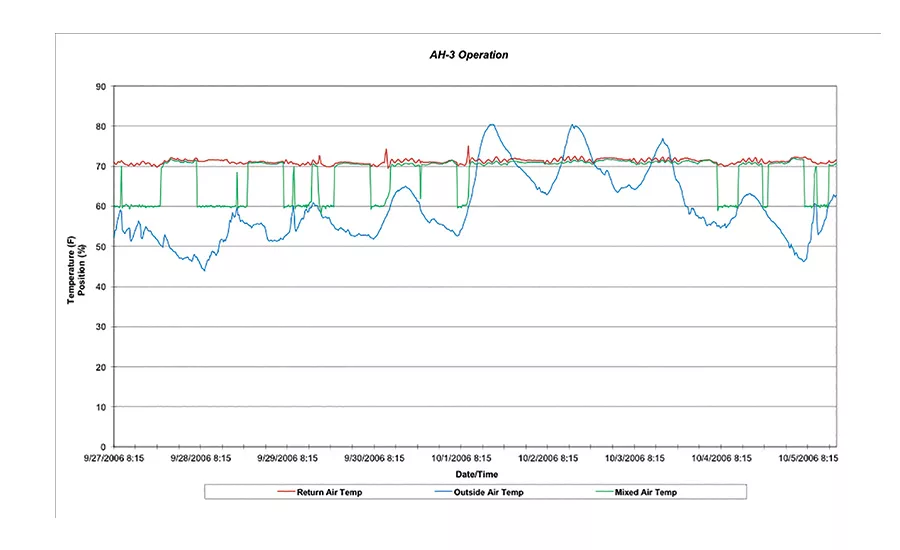The height and width of the screenshot is (550, 900).
Task: Click the '60' y-axis value
Action: click(101, 207)
